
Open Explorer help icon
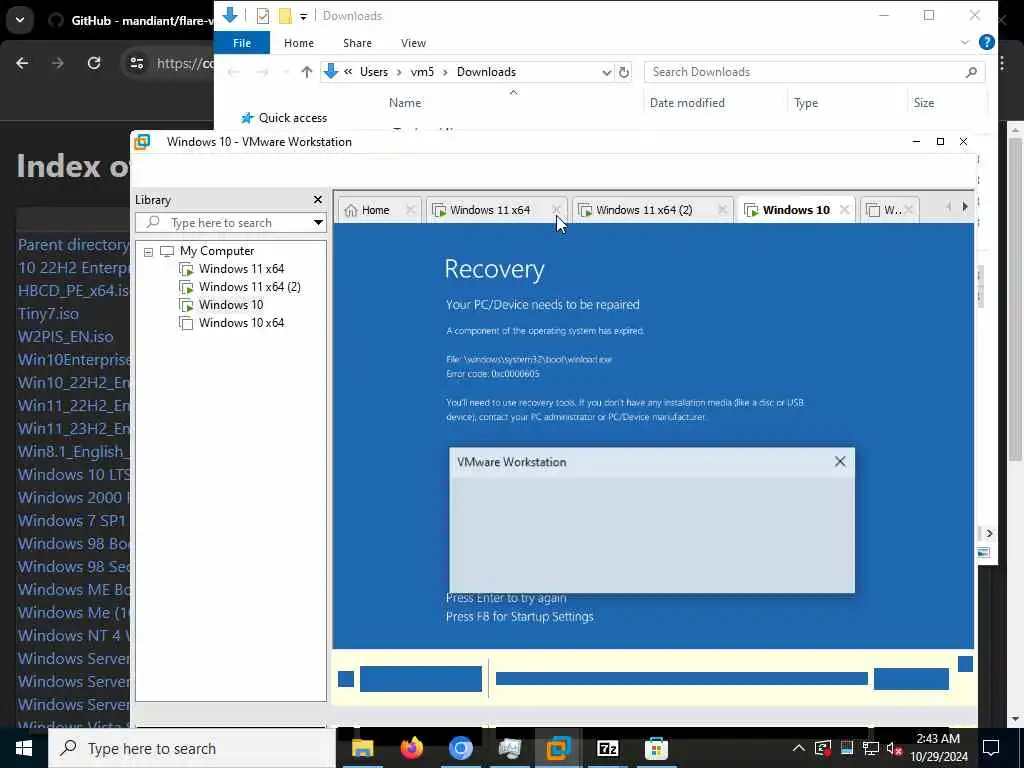pyautogui.click(x=987, y=42)
